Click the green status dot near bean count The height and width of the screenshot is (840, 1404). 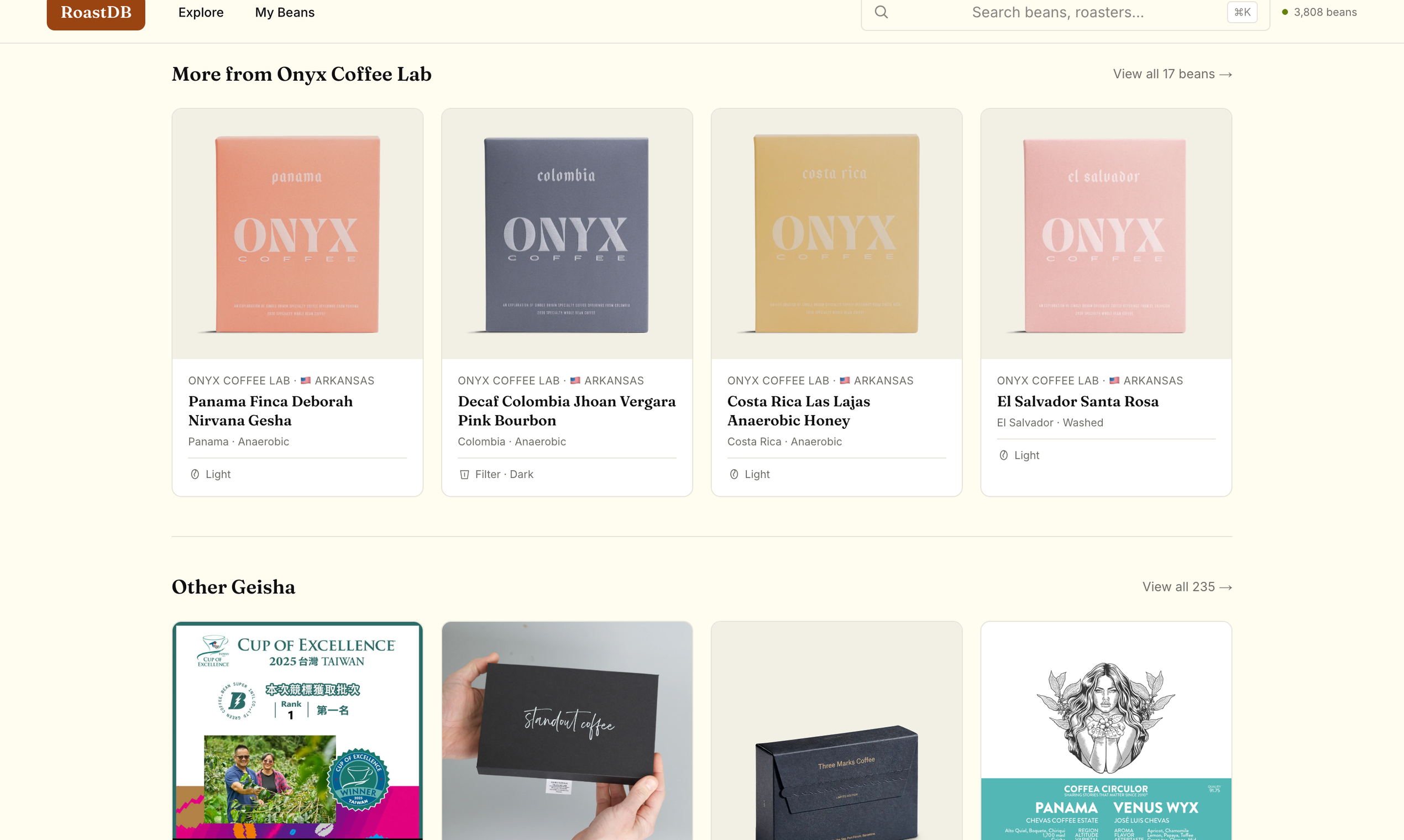click(1286, 11)
